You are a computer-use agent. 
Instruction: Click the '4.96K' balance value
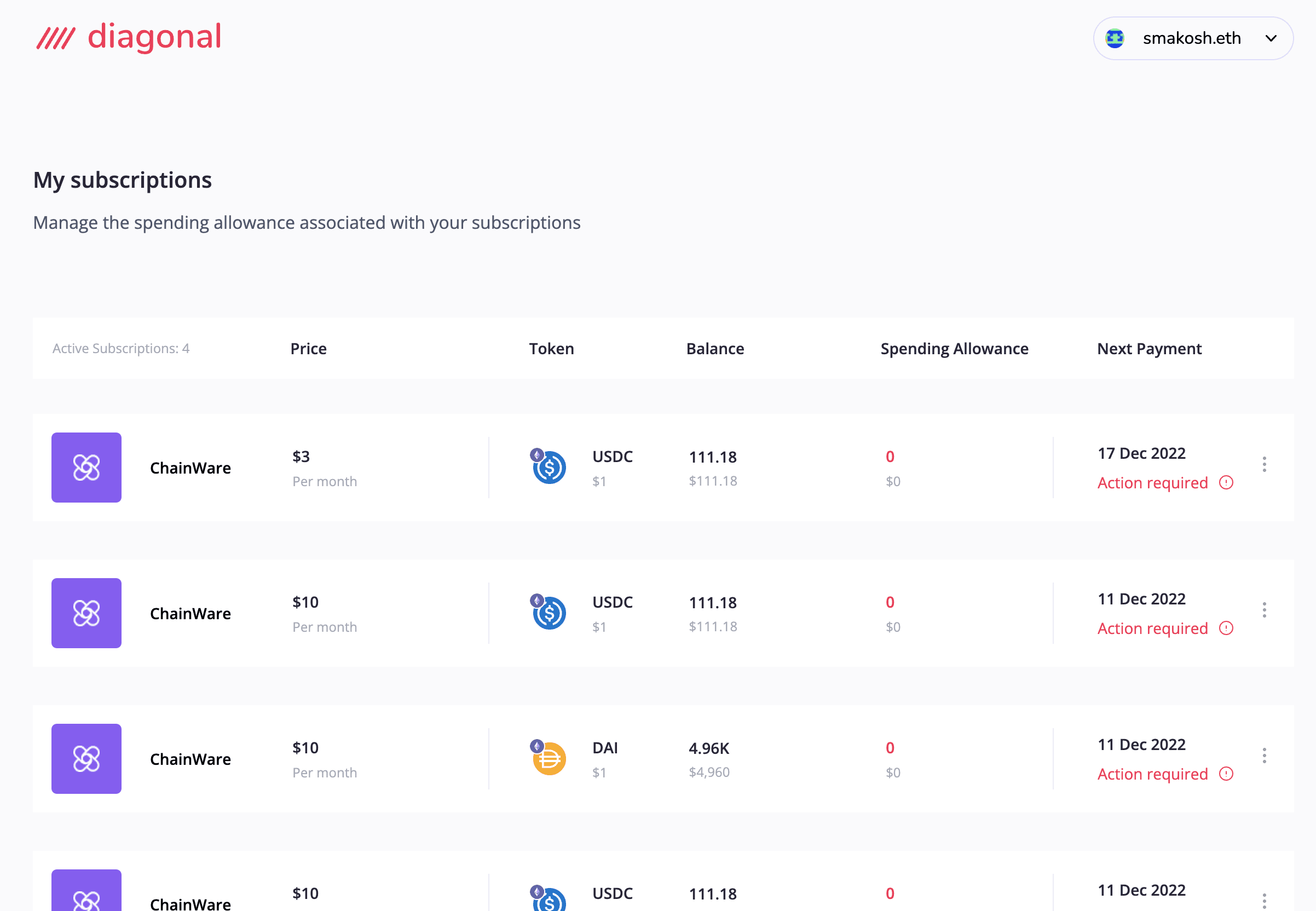[709, 748]
